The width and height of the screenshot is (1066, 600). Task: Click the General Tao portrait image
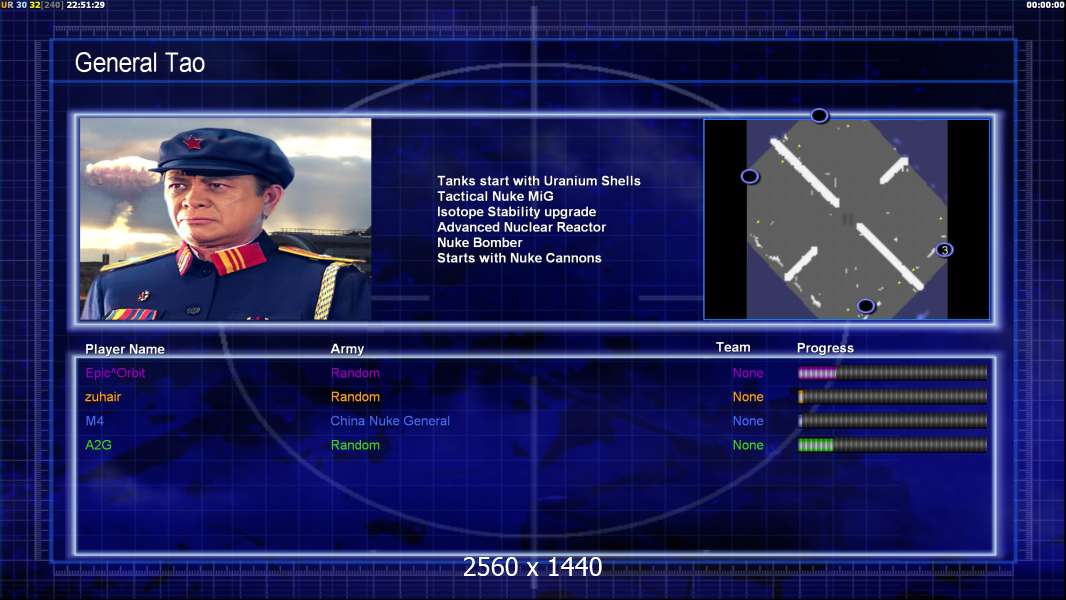coord(226,219)
